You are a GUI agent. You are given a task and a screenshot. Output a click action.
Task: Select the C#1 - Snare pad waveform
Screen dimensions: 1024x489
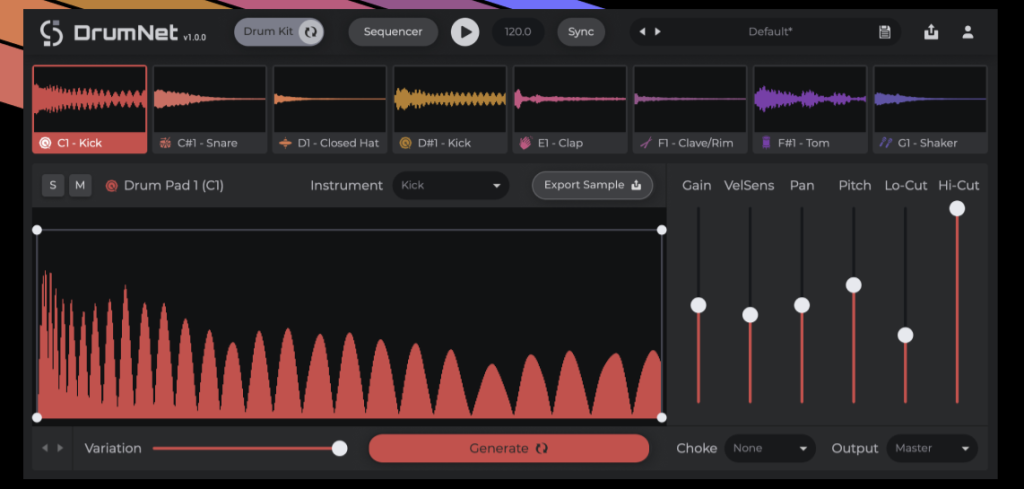pyautogui.click(x=210, y=99)
